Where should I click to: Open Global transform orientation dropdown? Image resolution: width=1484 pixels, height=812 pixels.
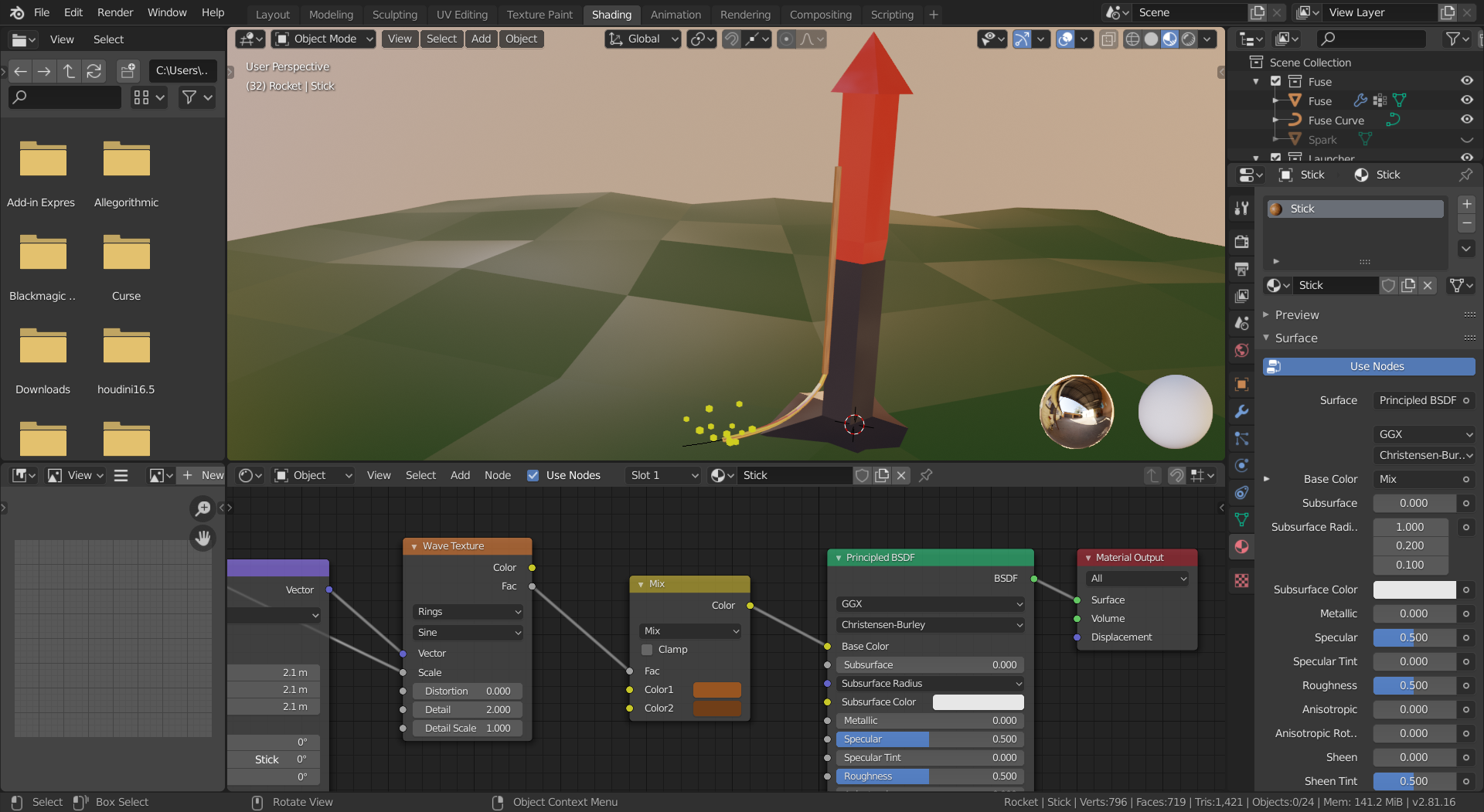(x=643, y=39)
